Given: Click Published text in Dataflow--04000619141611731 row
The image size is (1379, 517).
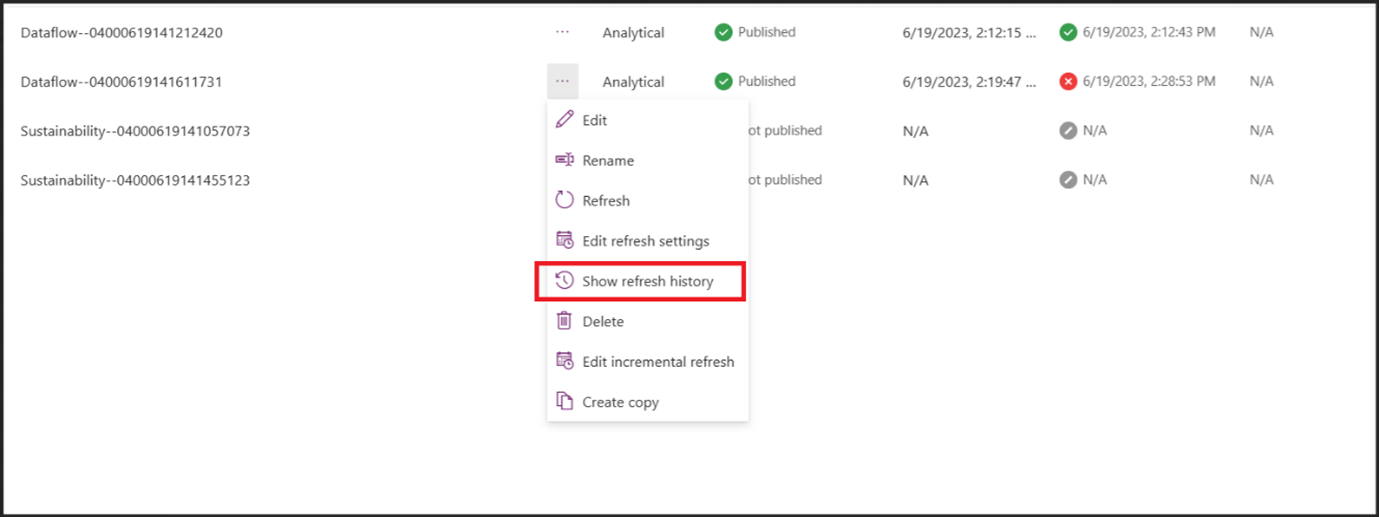Looking at the screenshot, I should (767, 81).
